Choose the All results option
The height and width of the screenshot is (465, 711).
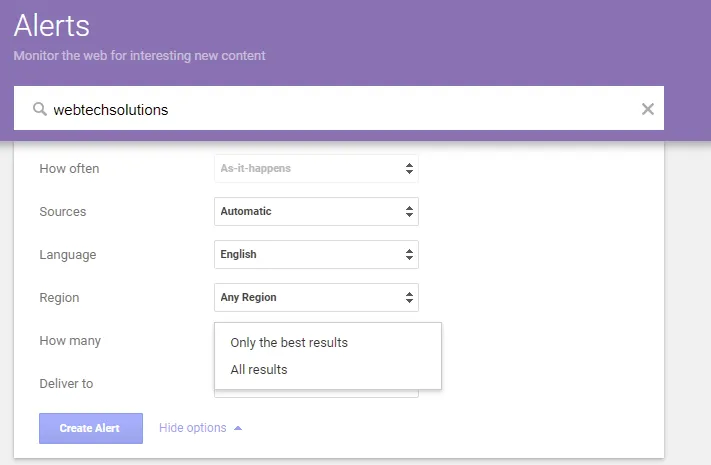pyautogui.click(x=328, y=369)
